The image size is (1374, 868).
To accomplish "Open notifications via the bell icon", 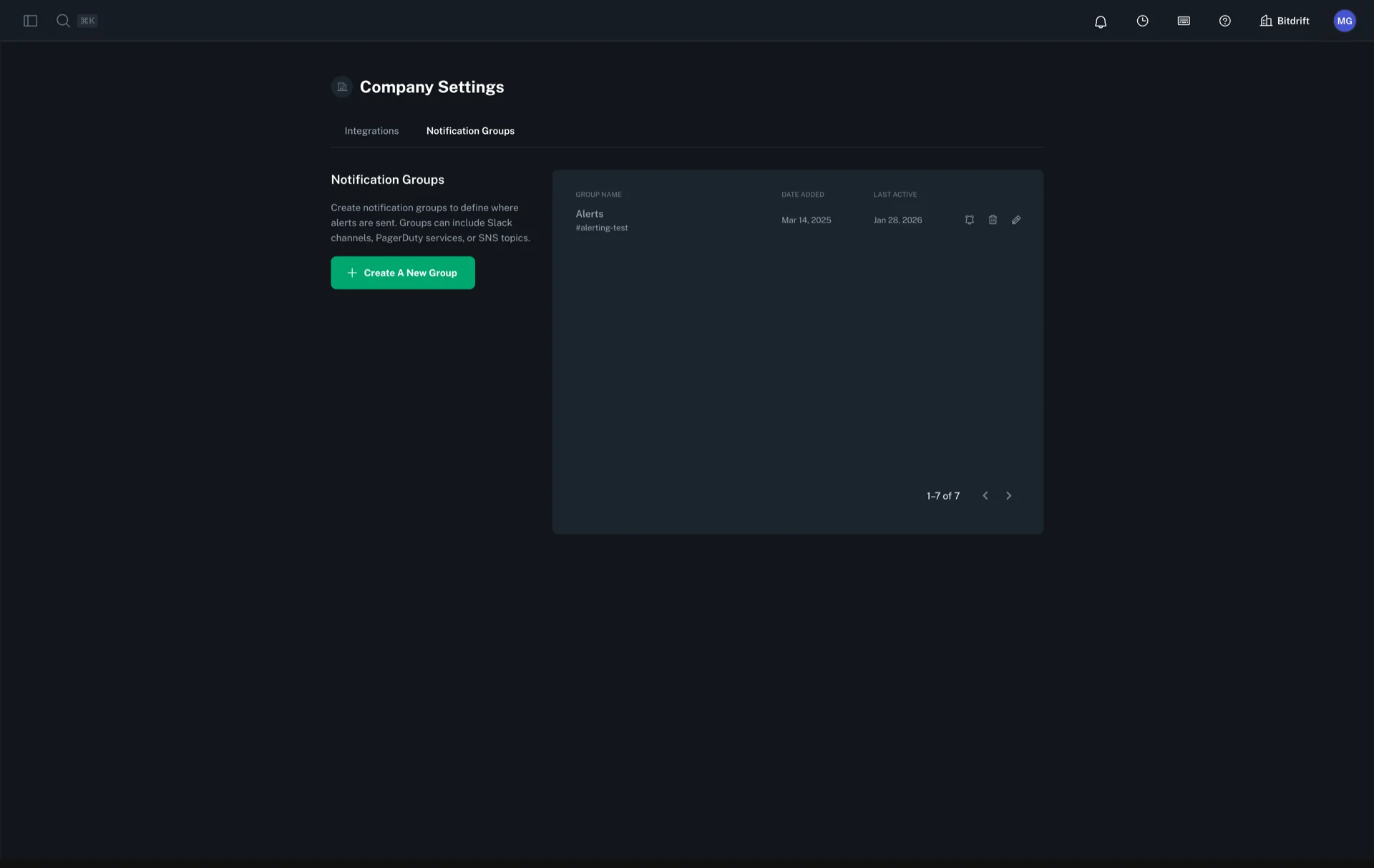I will click(x=1100, y=21).
